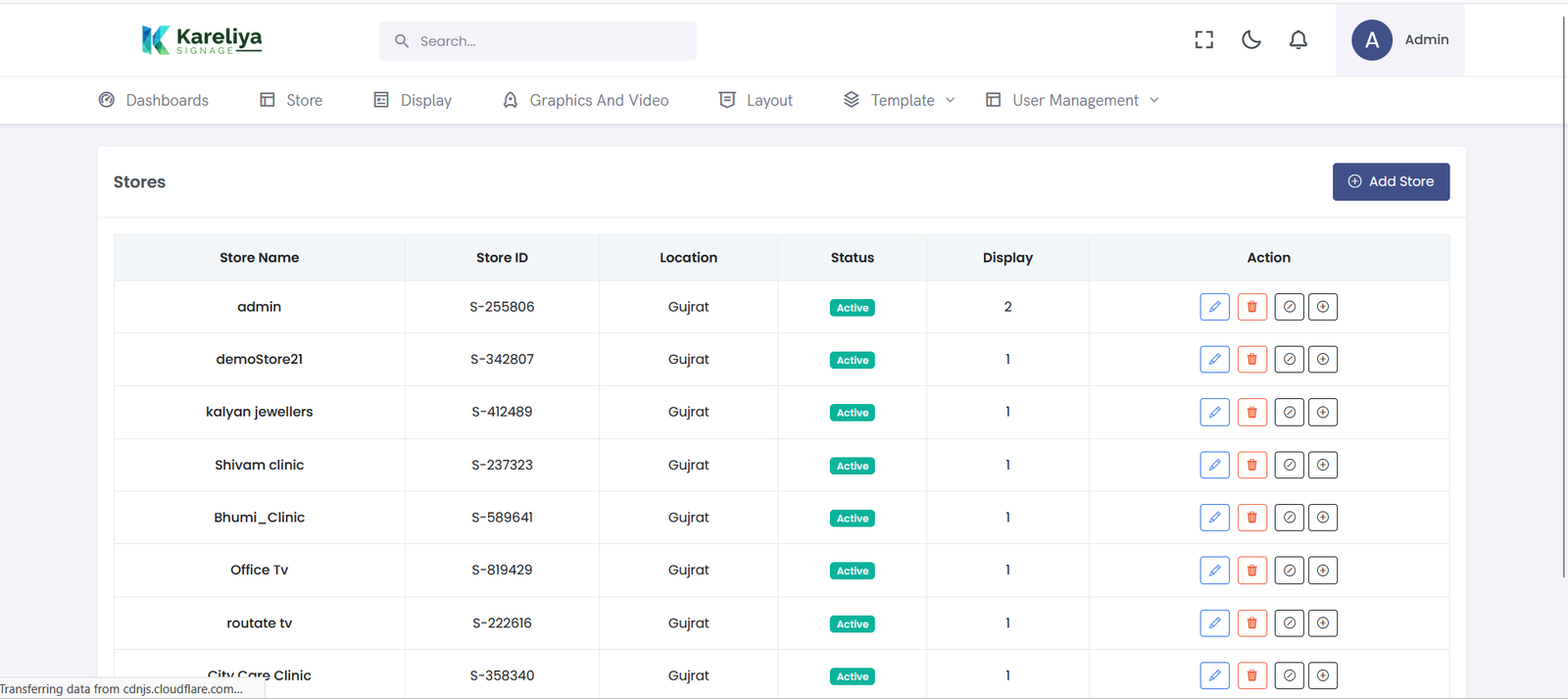Open the Display menu
Image resolution: width=1568 pixels, height=699 pixels.
[413, 100]
